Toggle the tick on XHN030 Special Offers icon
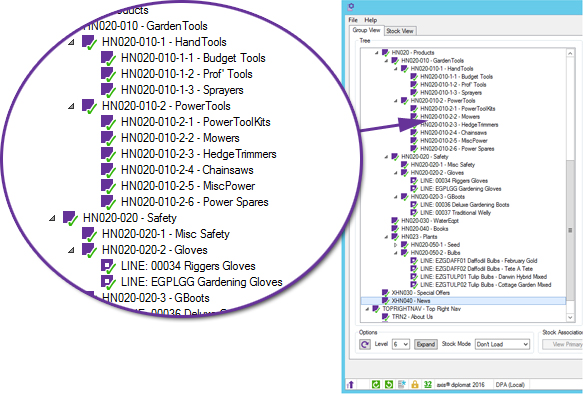 point(386,293)
